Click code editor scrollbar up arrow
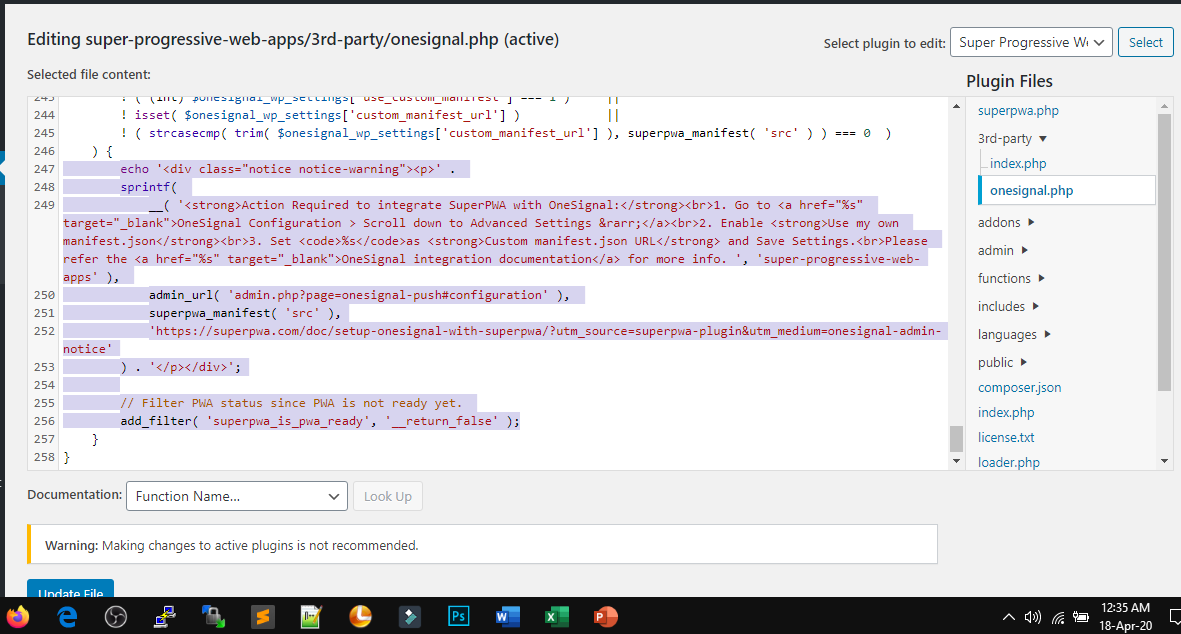 (957, 106)
